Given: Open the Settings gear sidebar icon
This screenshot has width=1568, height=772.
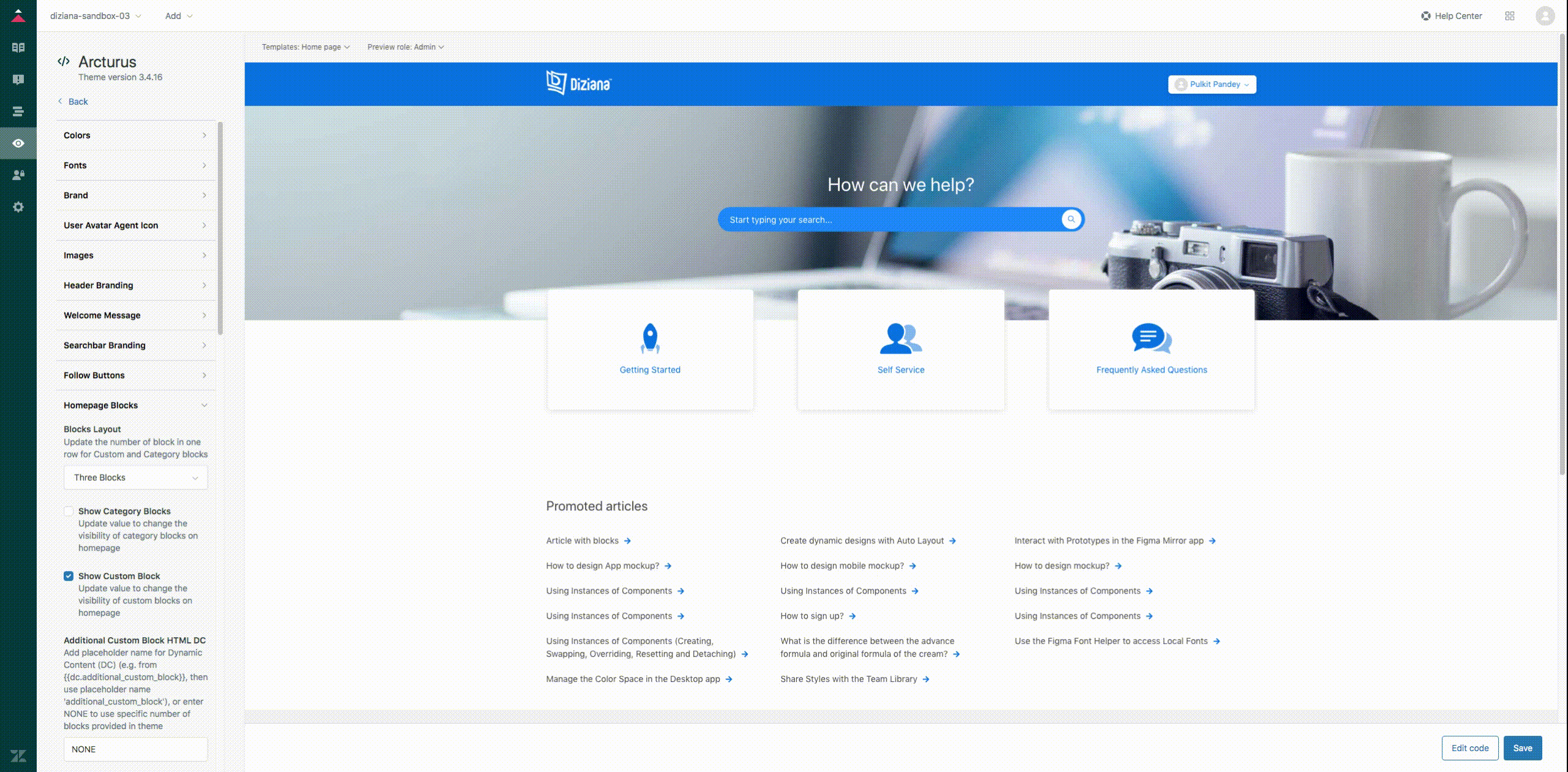Looking at the screenshot, I should pos(18,207).
